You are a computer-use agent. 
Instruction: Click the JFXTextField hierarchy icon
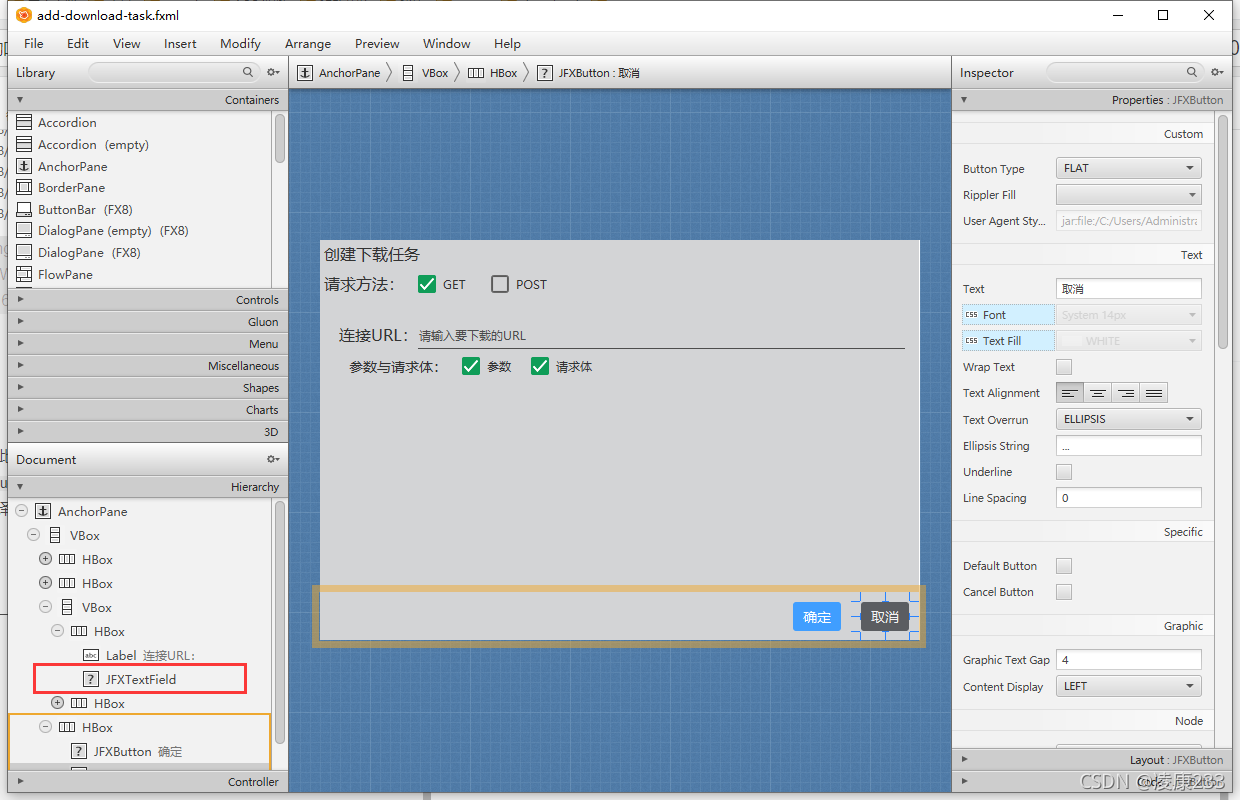click(x=91, y=679)
